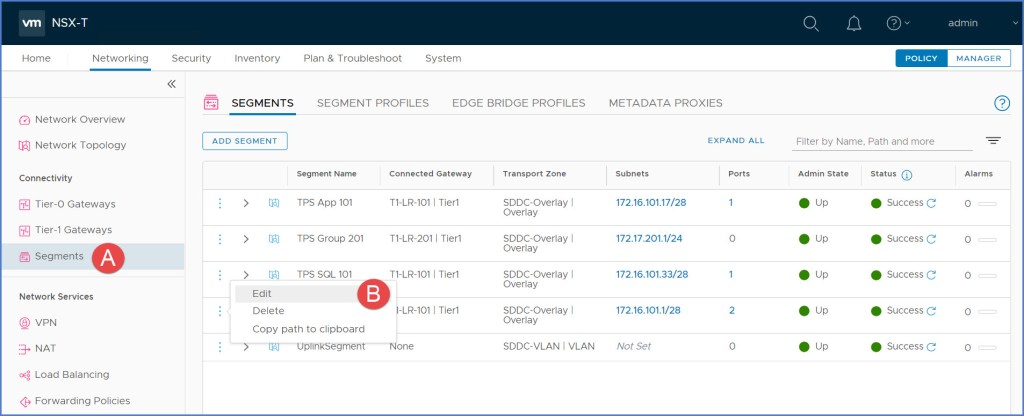1024x416 pixels.
Task: Switch to Policy mode
Action: point(921,58)
